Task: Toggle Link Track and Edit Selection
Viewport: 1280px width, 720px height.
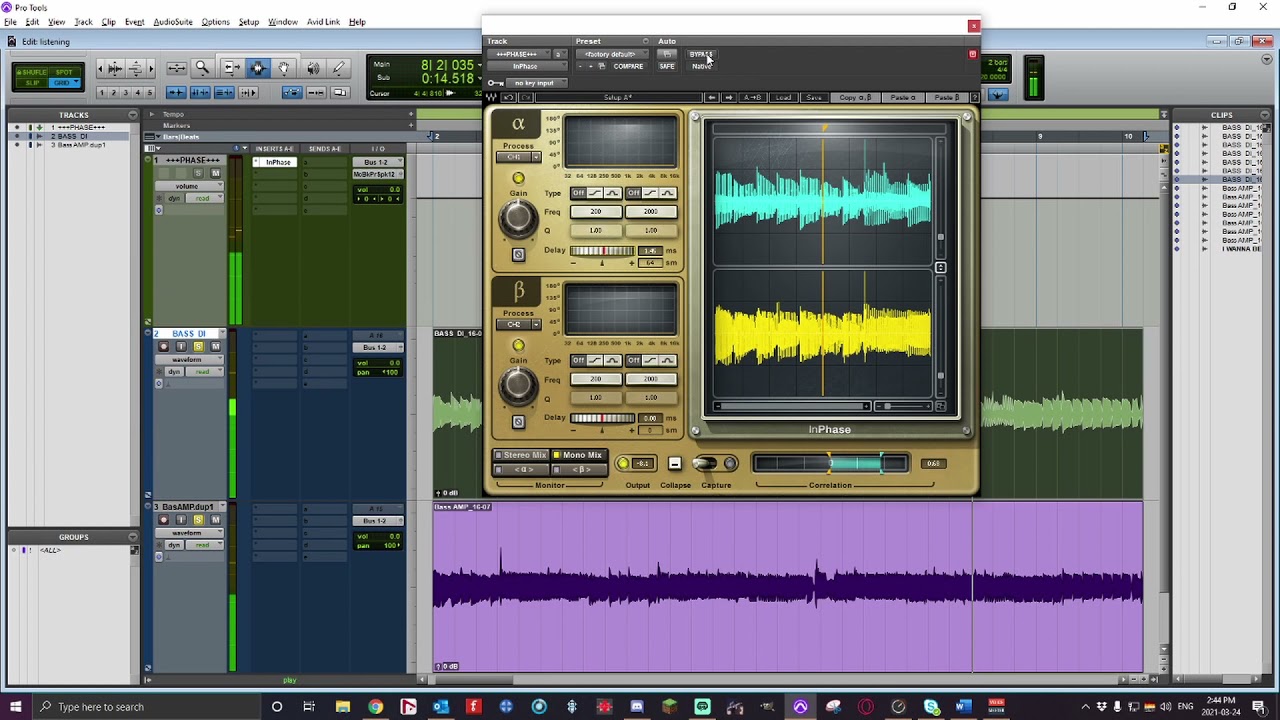Action: [x=224, y=93]
